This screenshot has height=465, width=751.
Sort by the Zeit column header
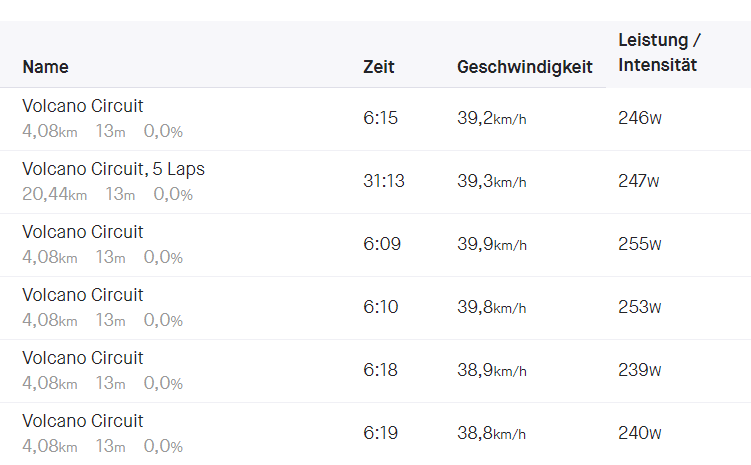[379, 67]
